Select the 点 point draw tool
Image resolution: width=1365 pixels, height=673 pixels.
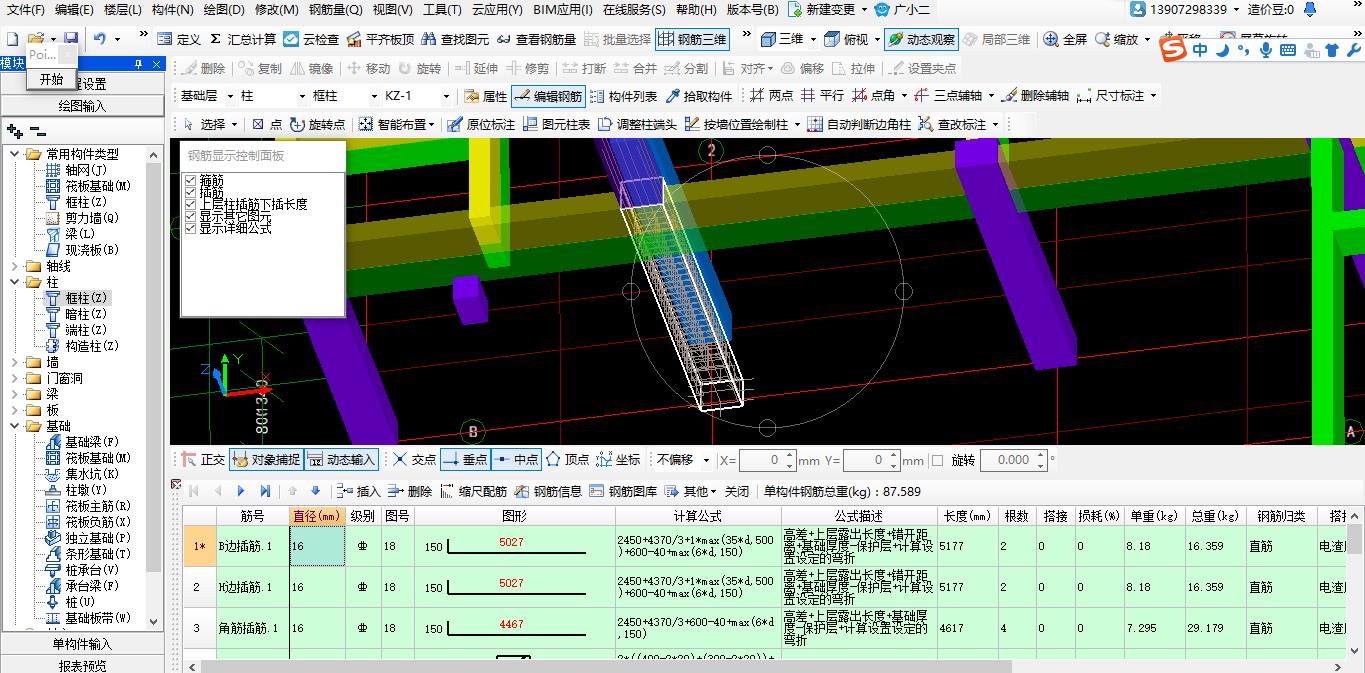click(x=267, y=124)
